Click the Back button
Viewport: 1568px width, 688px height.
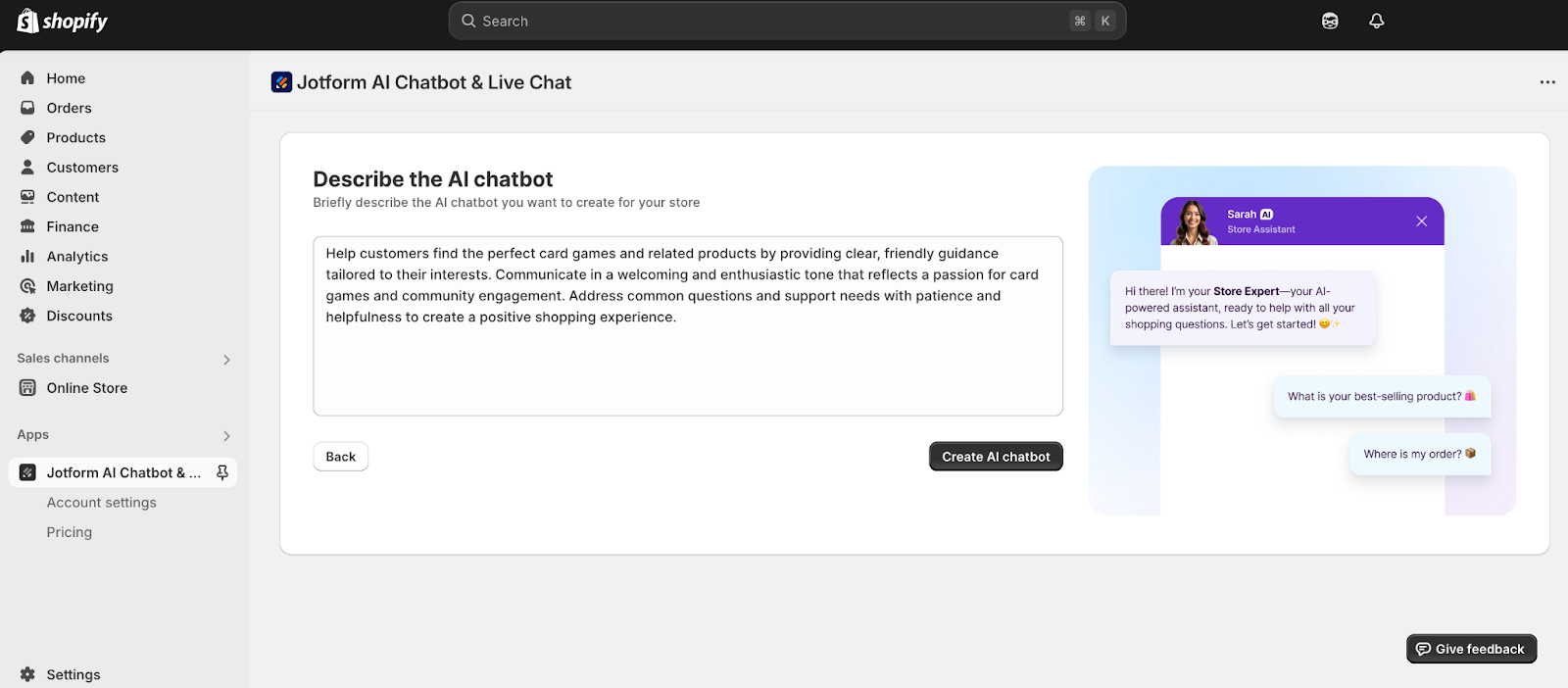340,457
